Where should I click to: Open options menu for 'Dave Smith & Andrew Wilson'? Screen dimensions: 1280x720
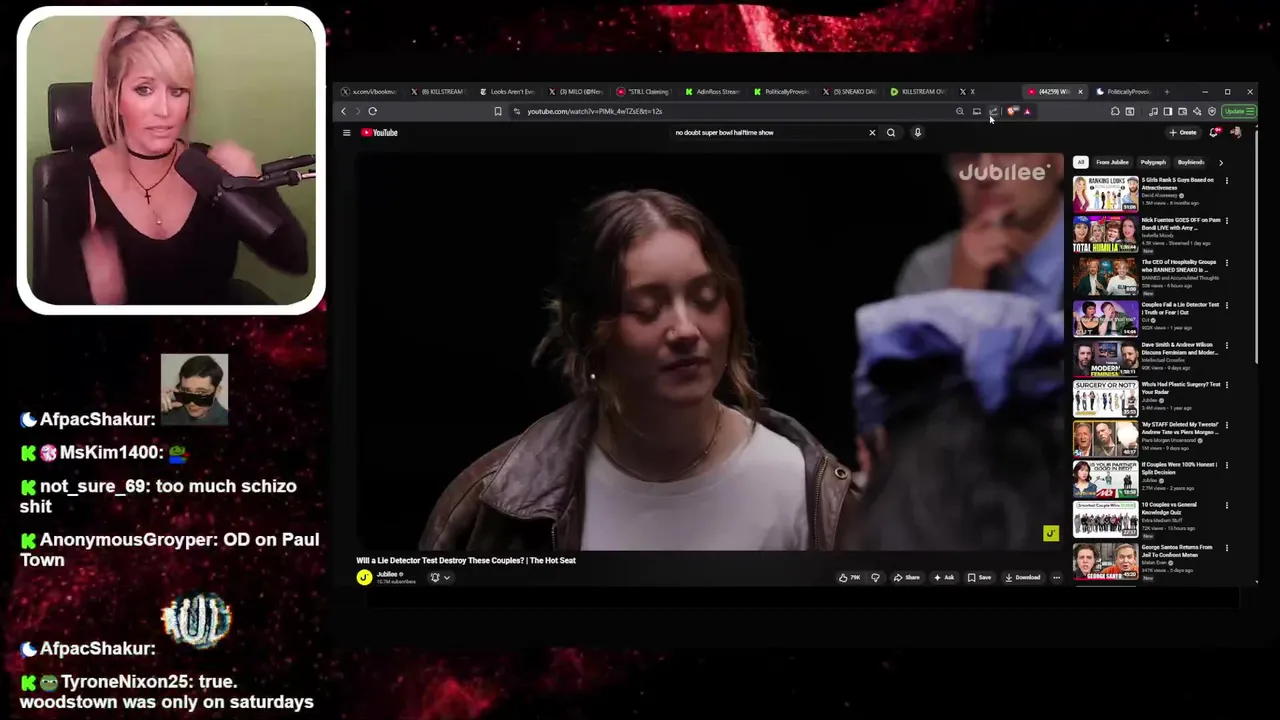pos(1227,345)
